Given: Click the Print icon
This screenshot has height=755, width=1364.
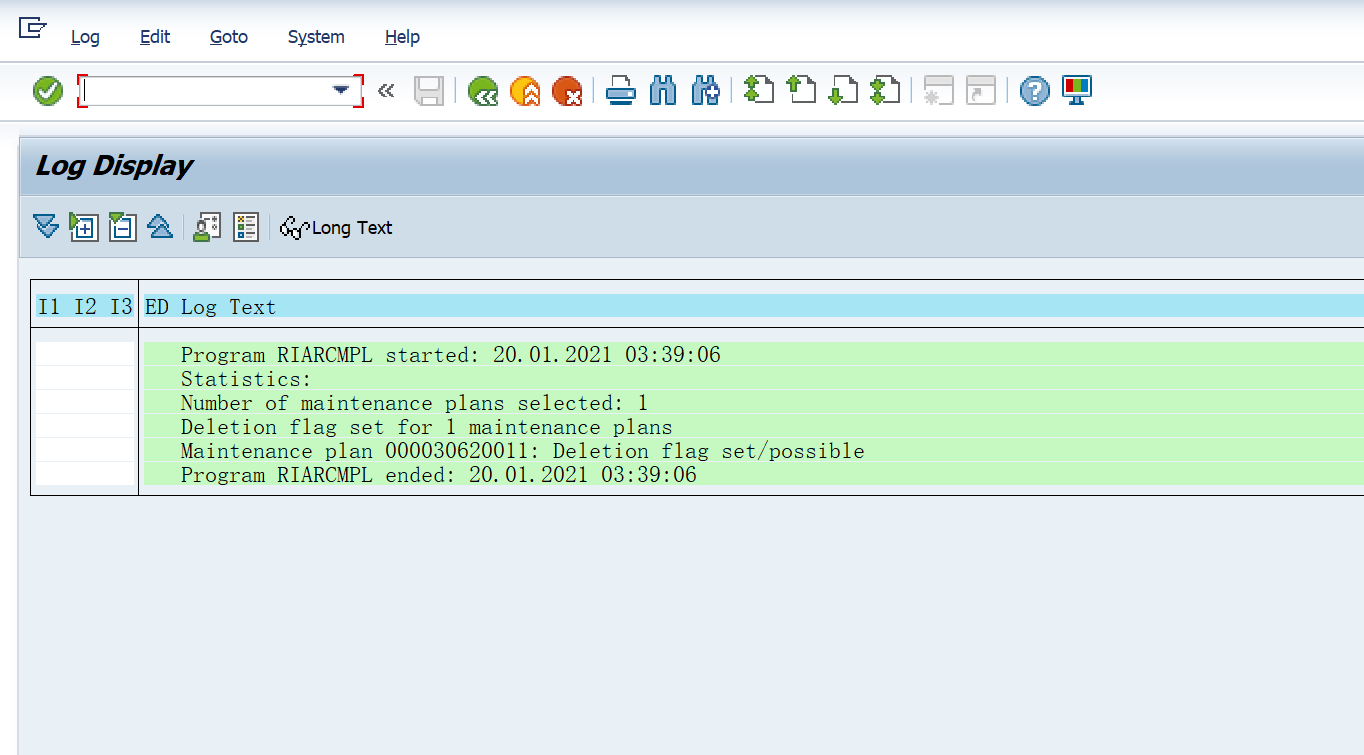Looking at the screenshot, I should (621, 92).
